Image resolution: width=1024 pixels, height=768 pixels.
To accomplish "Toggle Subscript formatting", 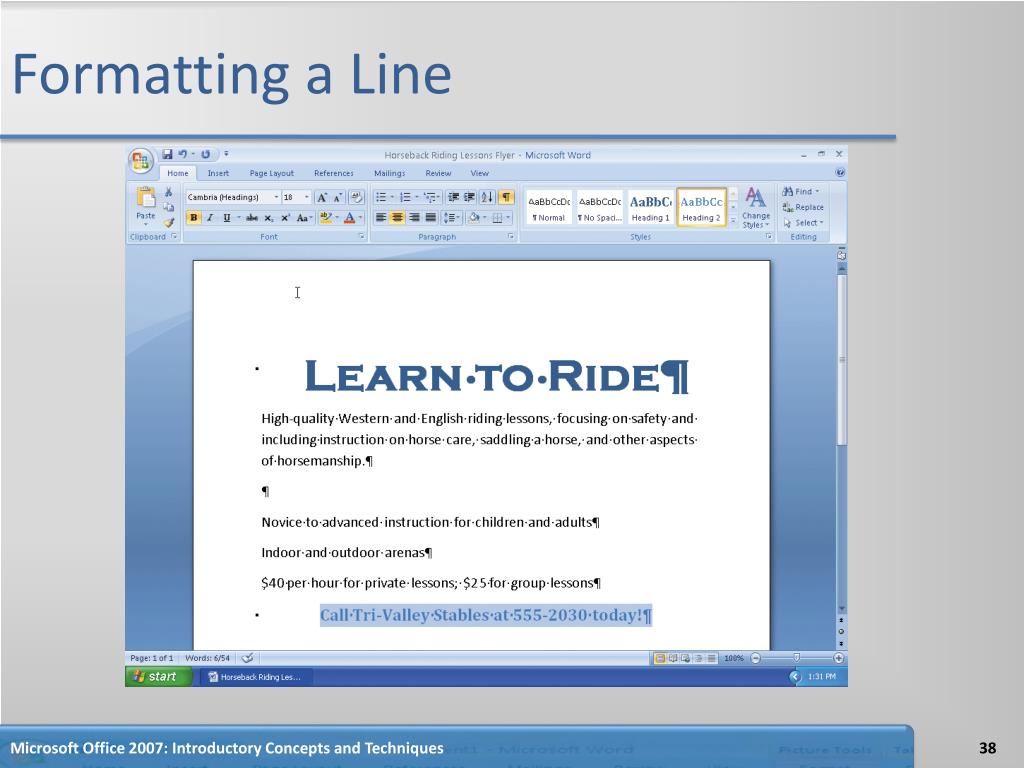I will click(x=268, y=217).
